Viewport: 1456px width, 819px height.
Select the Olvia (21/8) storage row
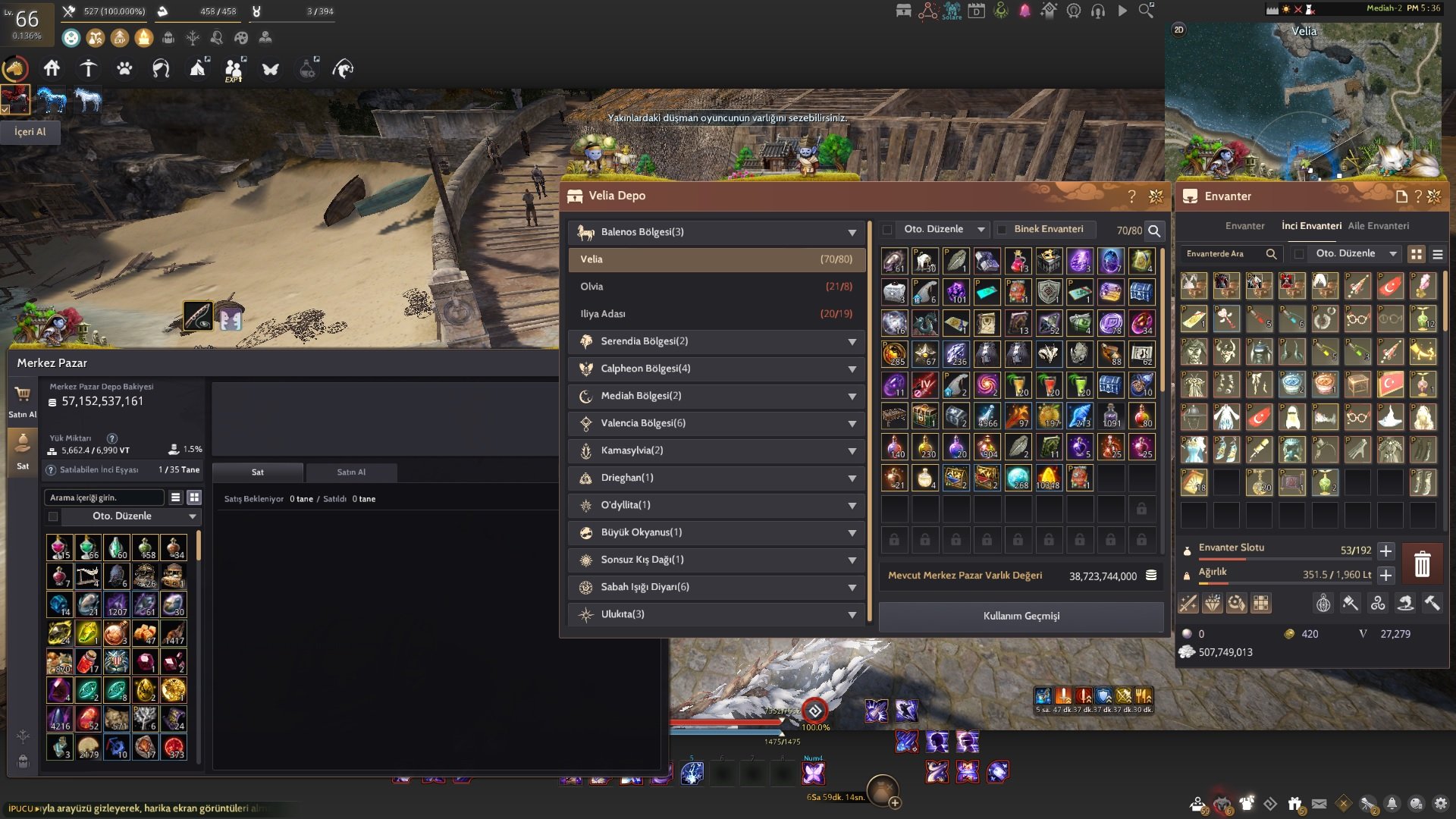(x=716, y=287)
